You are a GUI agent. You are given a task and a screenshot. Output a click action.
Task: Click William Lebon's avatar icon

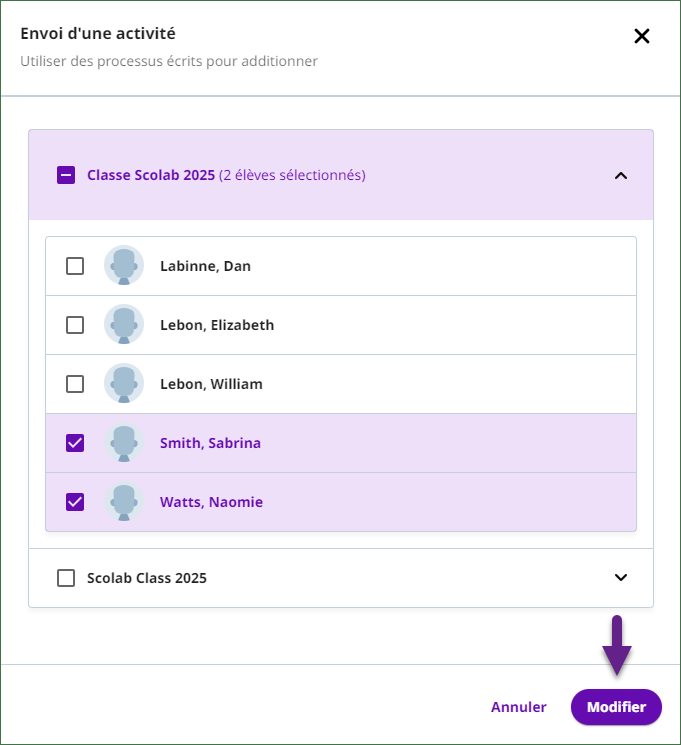pos(124,383)
